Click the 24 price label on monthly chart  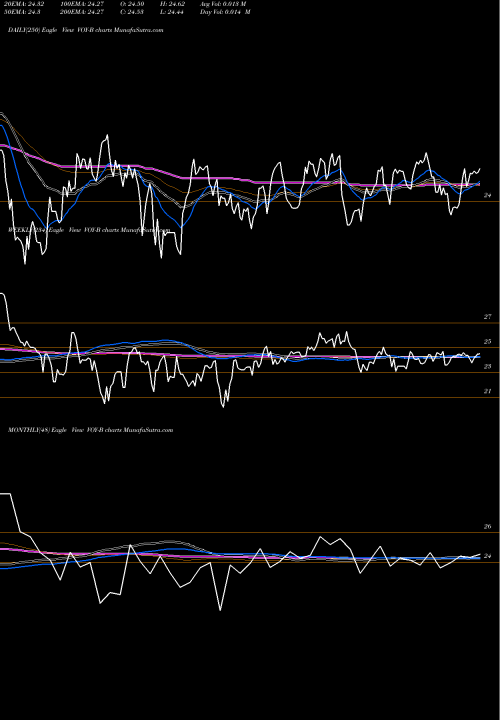point(488,556)
